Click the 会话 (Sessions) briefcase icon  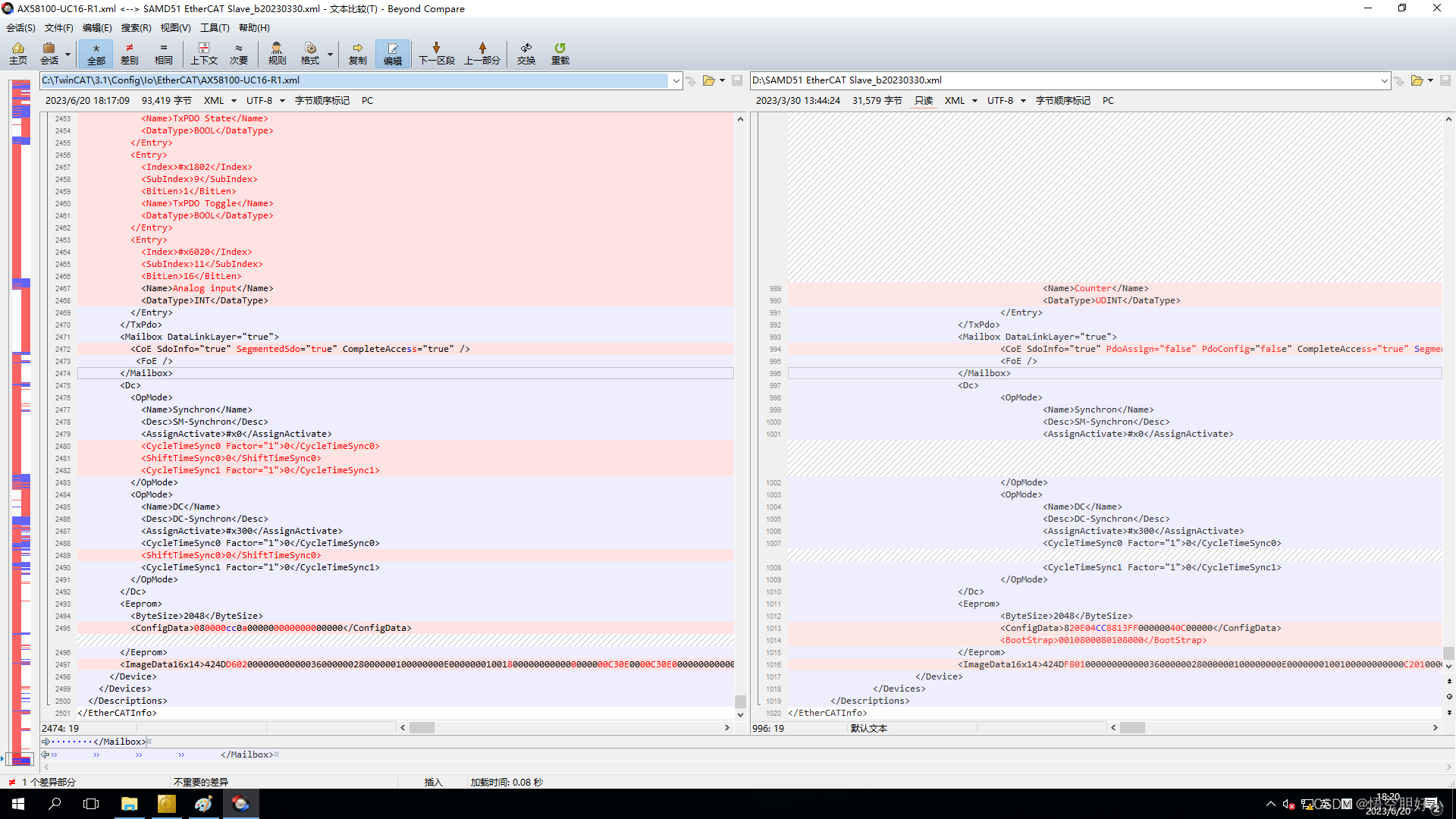coord(49,54)
